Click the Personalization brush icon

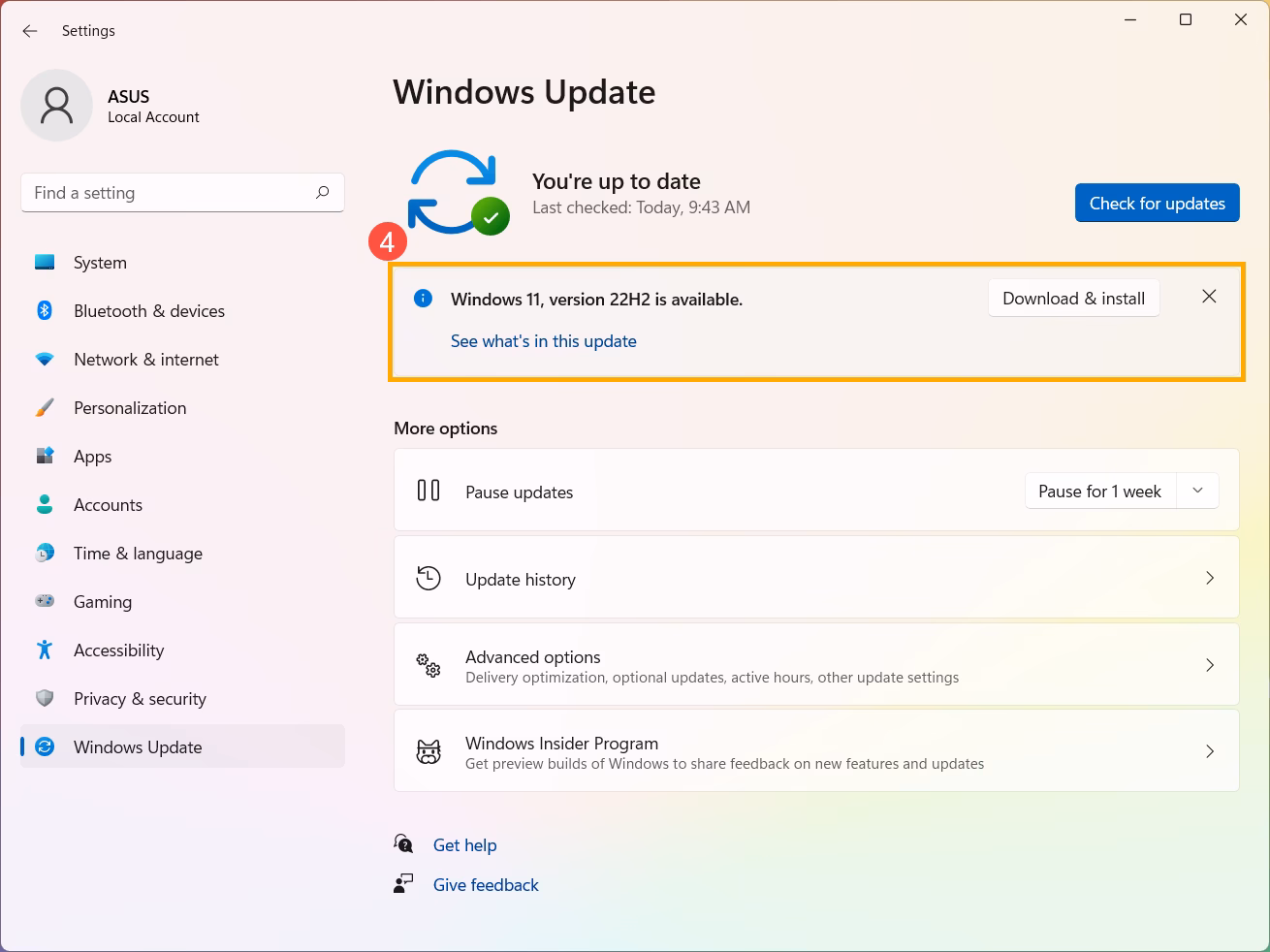[45, 407]
